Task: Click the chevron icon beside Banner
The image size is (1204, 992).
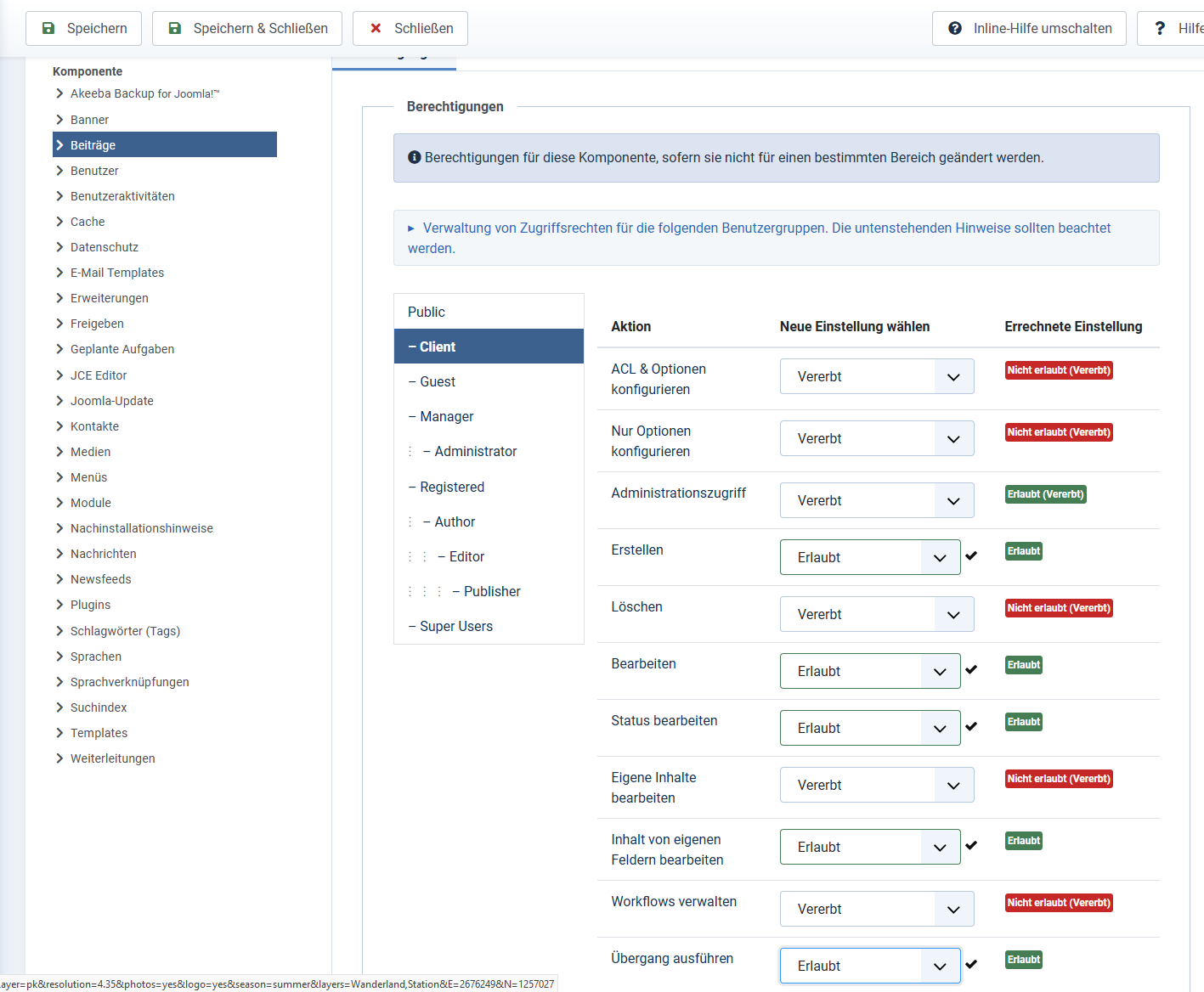Action: tap(59, 120)
